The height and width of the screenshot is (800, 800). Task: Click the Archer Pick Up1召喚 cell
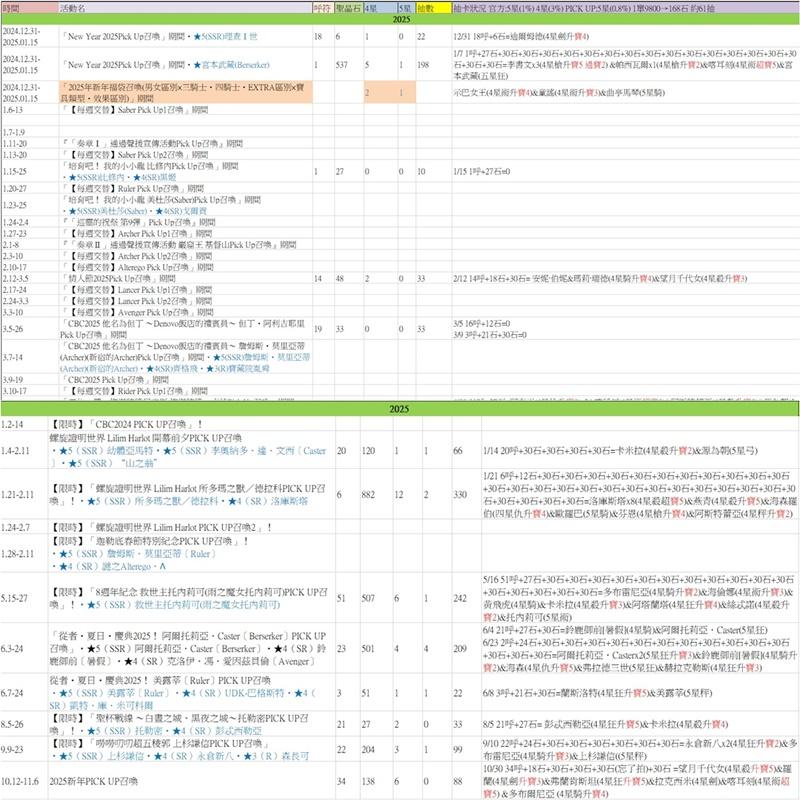click(186, 233)
